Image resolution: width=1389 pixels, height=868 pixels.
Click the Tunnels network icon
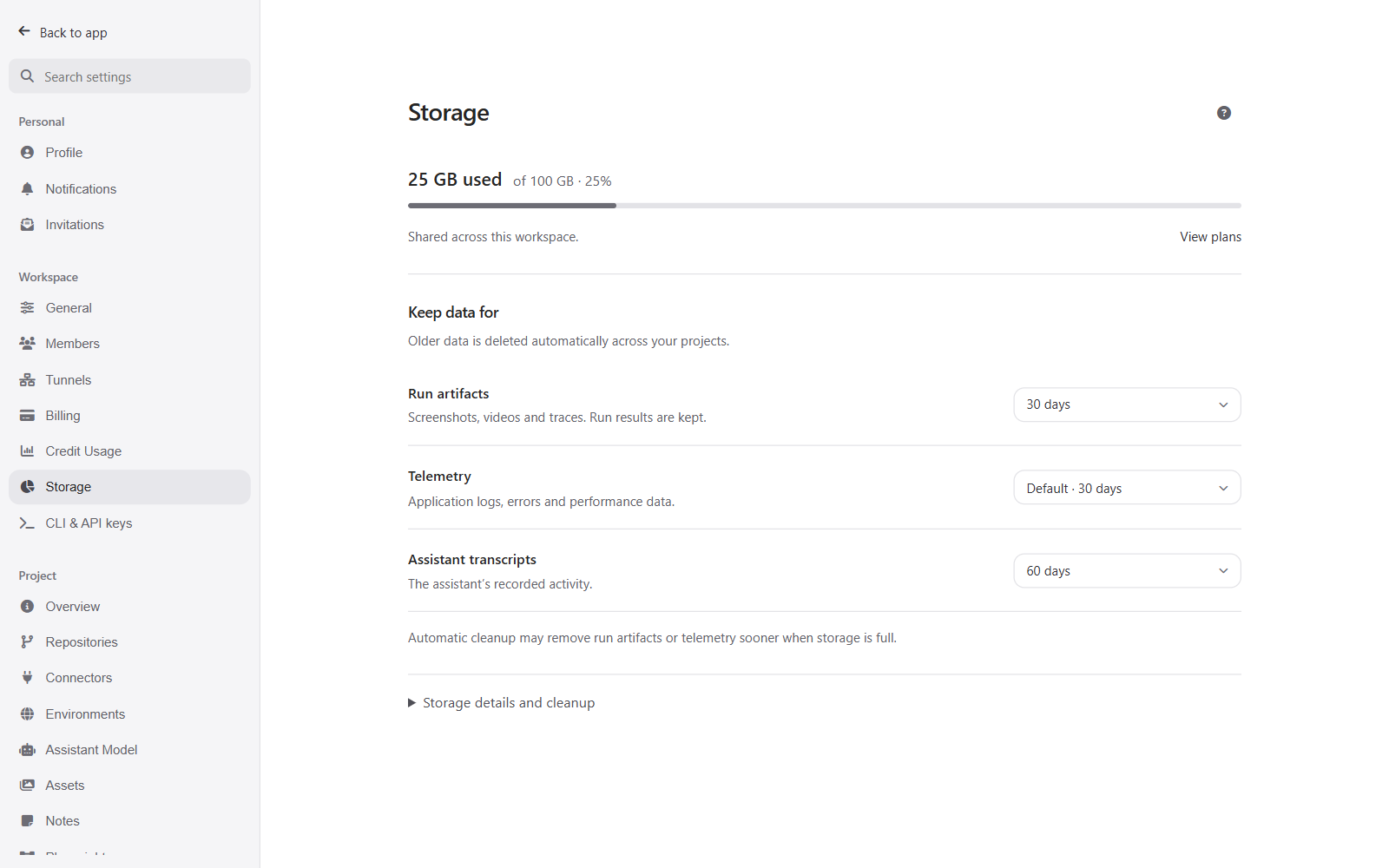[28, 379]
